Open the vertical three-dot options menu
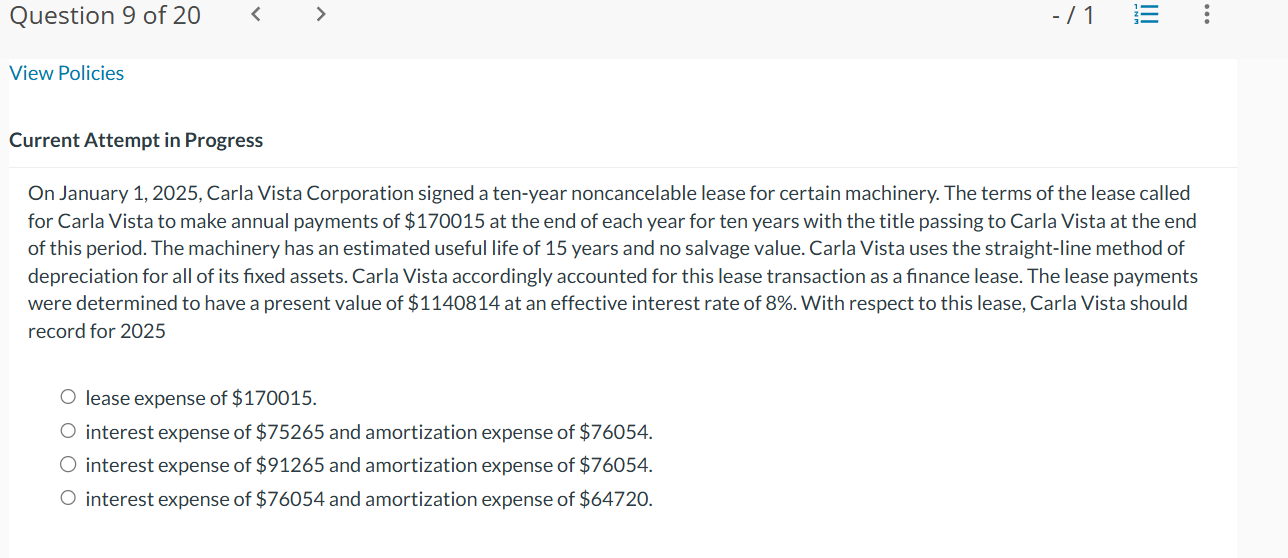1288x558 pixels. coord(1207,15)
